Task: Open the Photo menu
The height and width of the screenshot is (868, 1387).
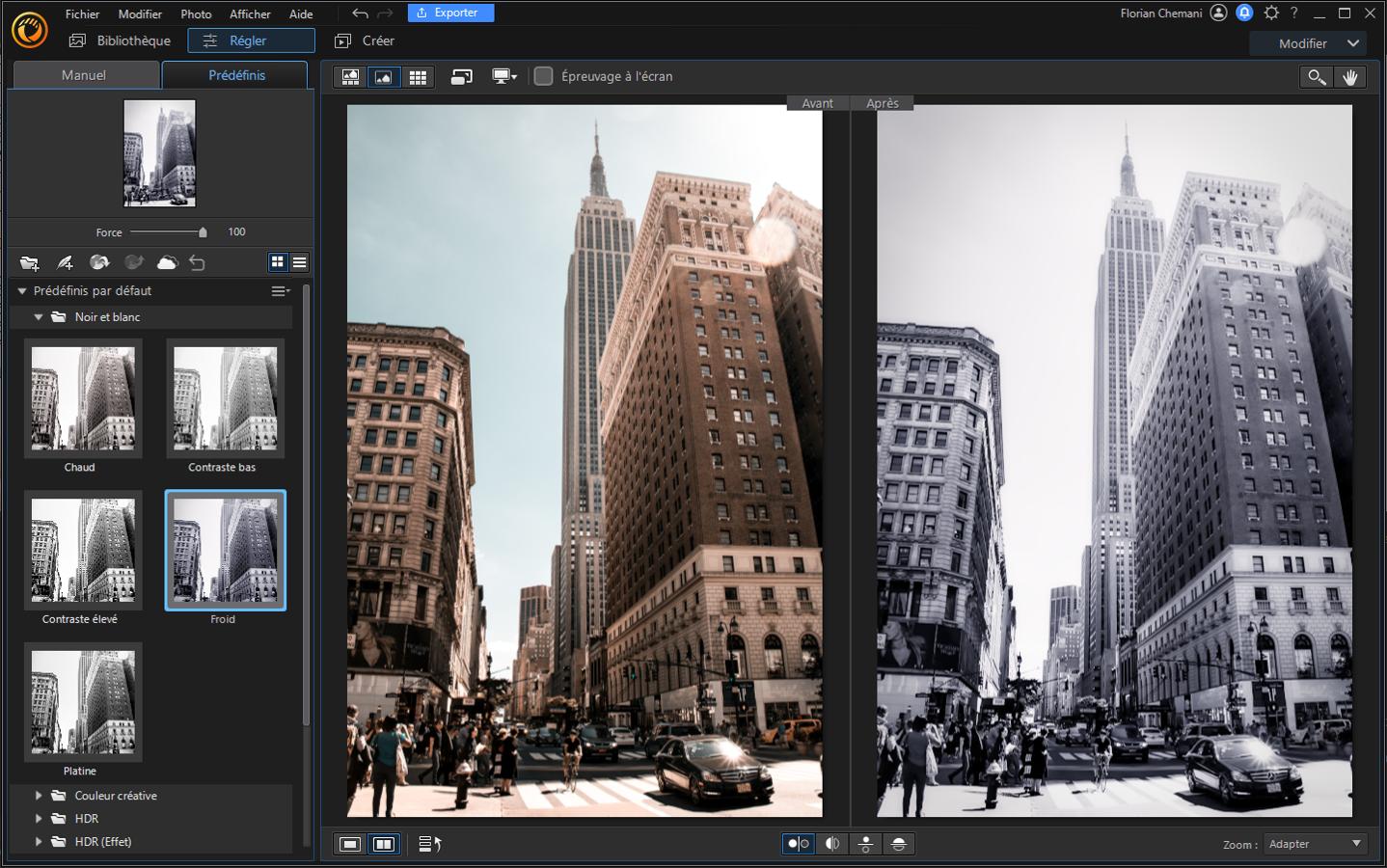Action: click(196, 14)
